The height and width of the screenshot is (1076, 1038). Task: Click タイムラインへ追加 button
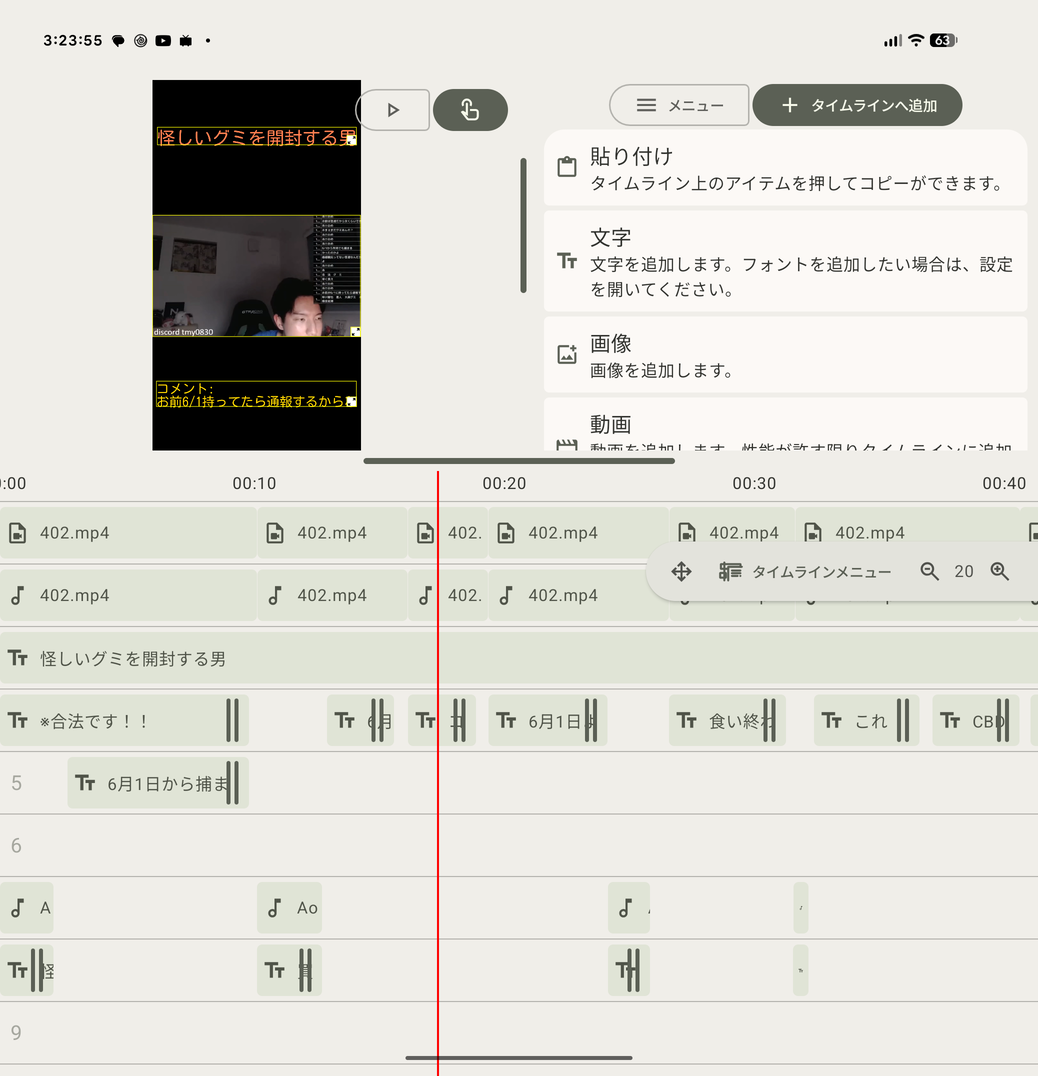(x=858, y=105)
